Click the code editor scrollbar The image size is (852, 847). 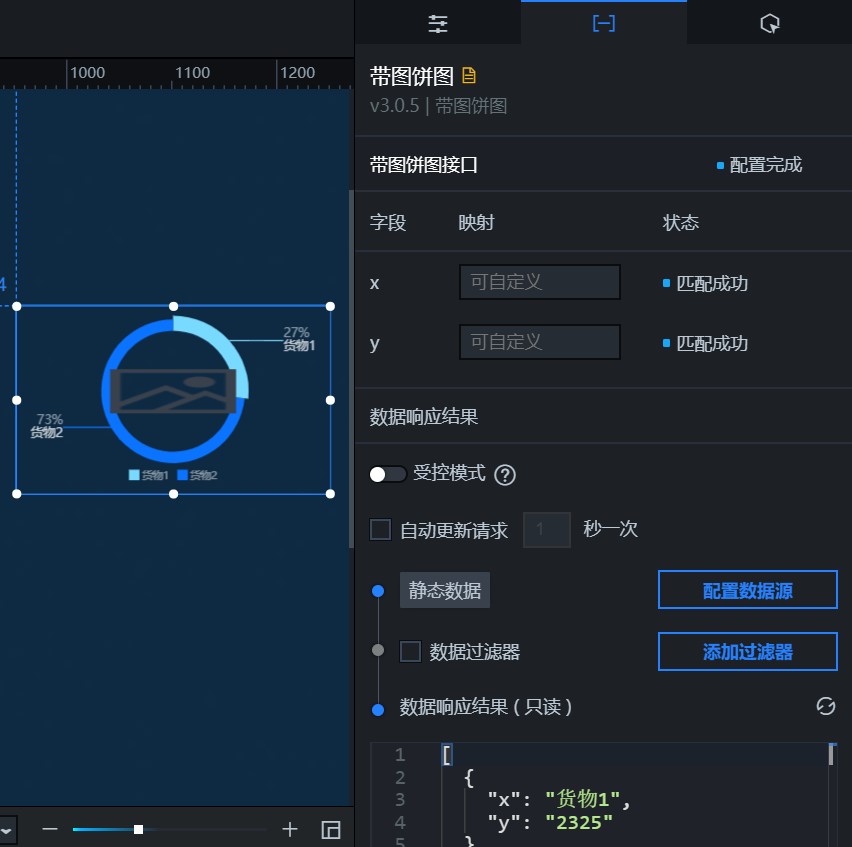click(x=831, y=755)
